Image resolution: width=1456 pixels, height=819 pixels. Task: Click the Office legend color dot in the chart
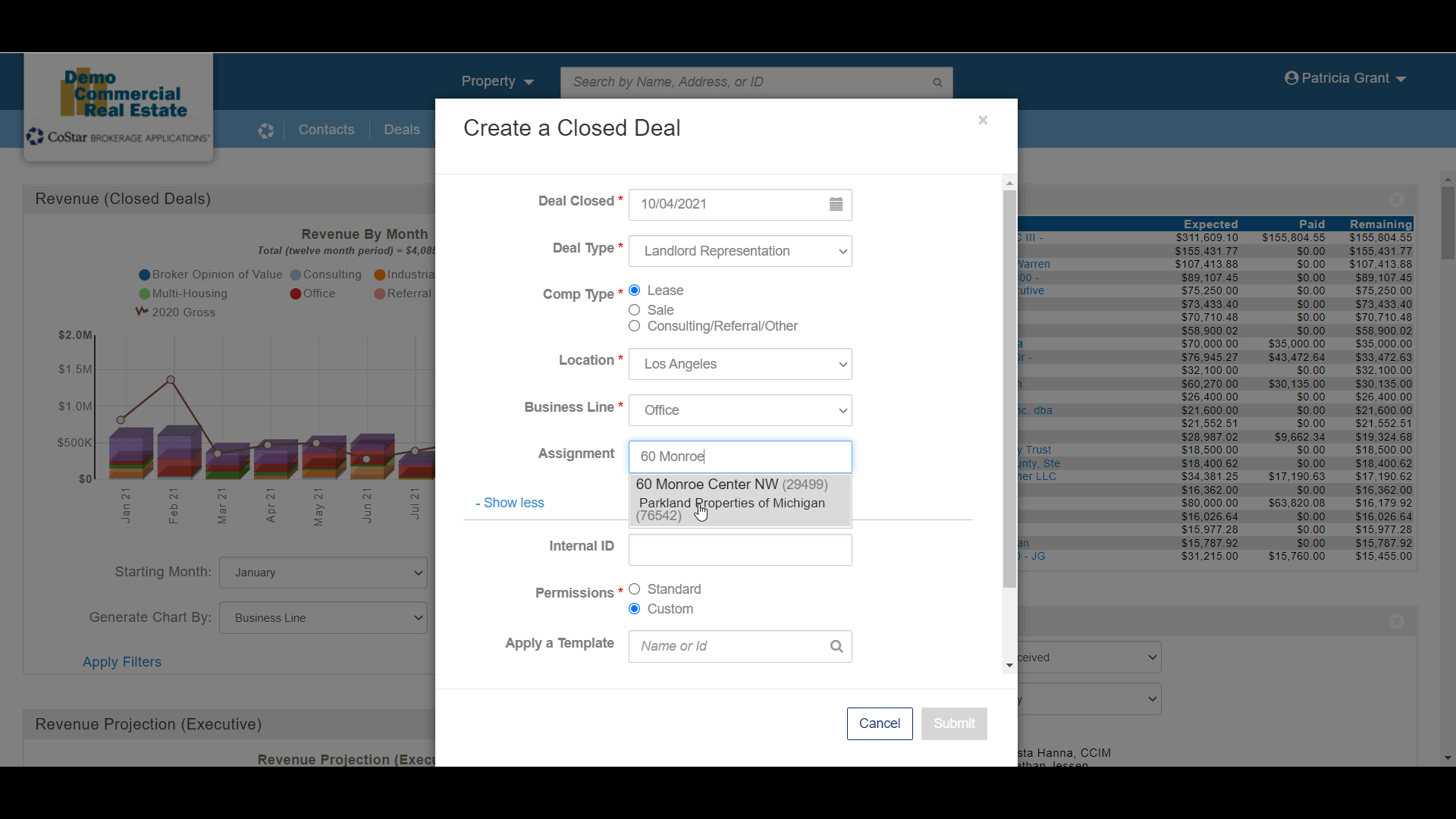(296, 294)
